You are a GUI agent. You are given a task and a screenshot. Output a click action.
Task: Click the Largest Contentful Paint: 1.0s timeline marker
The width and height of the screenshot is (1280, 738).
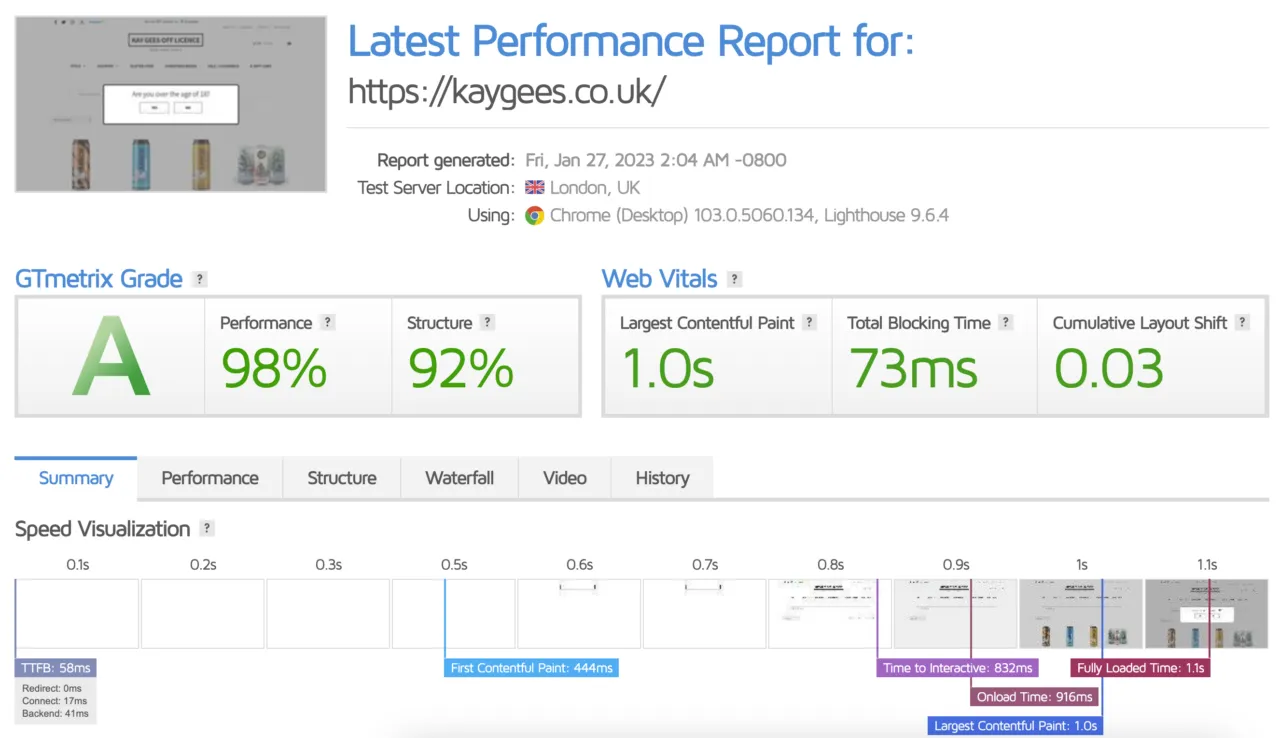(1015, 726)
